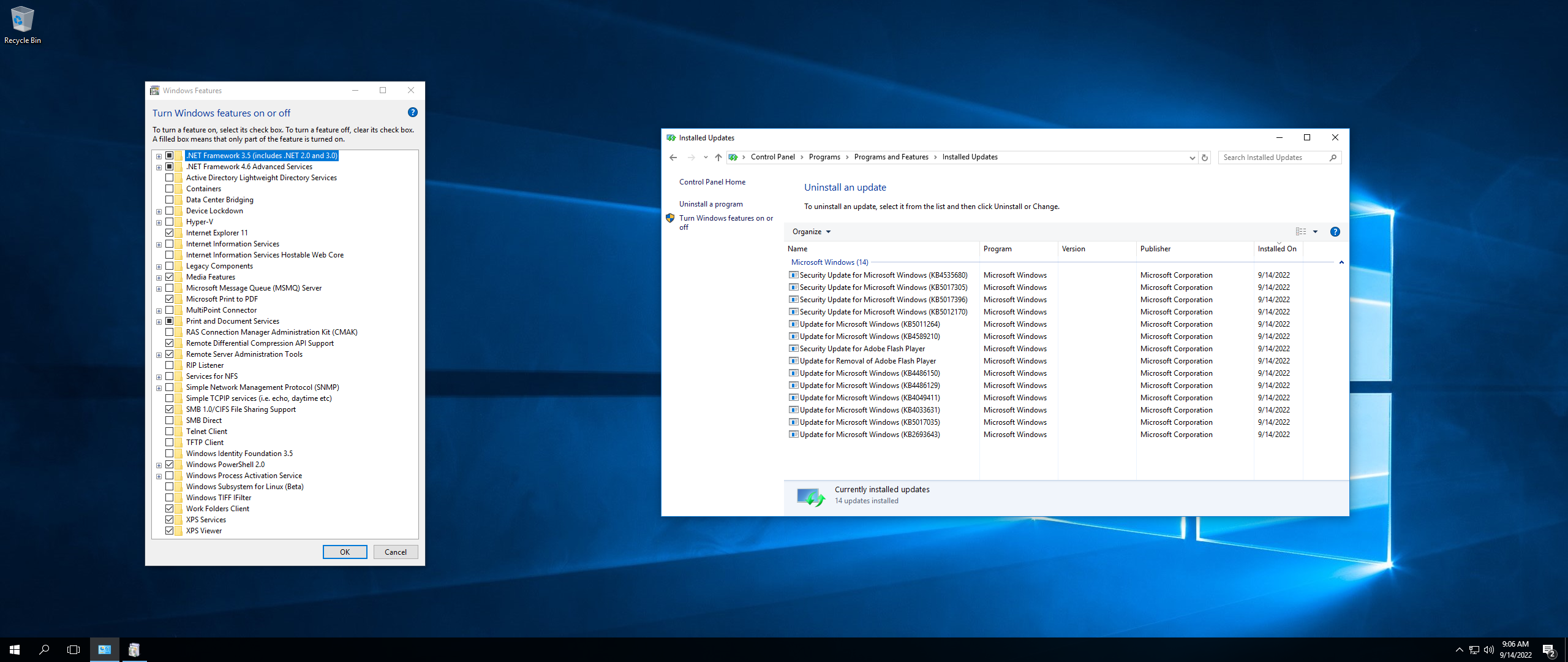The height and width of the screenshot is (662, 1568).
Task: Enable the TFTP Client checkbox
Action: (x=170, y=443)
